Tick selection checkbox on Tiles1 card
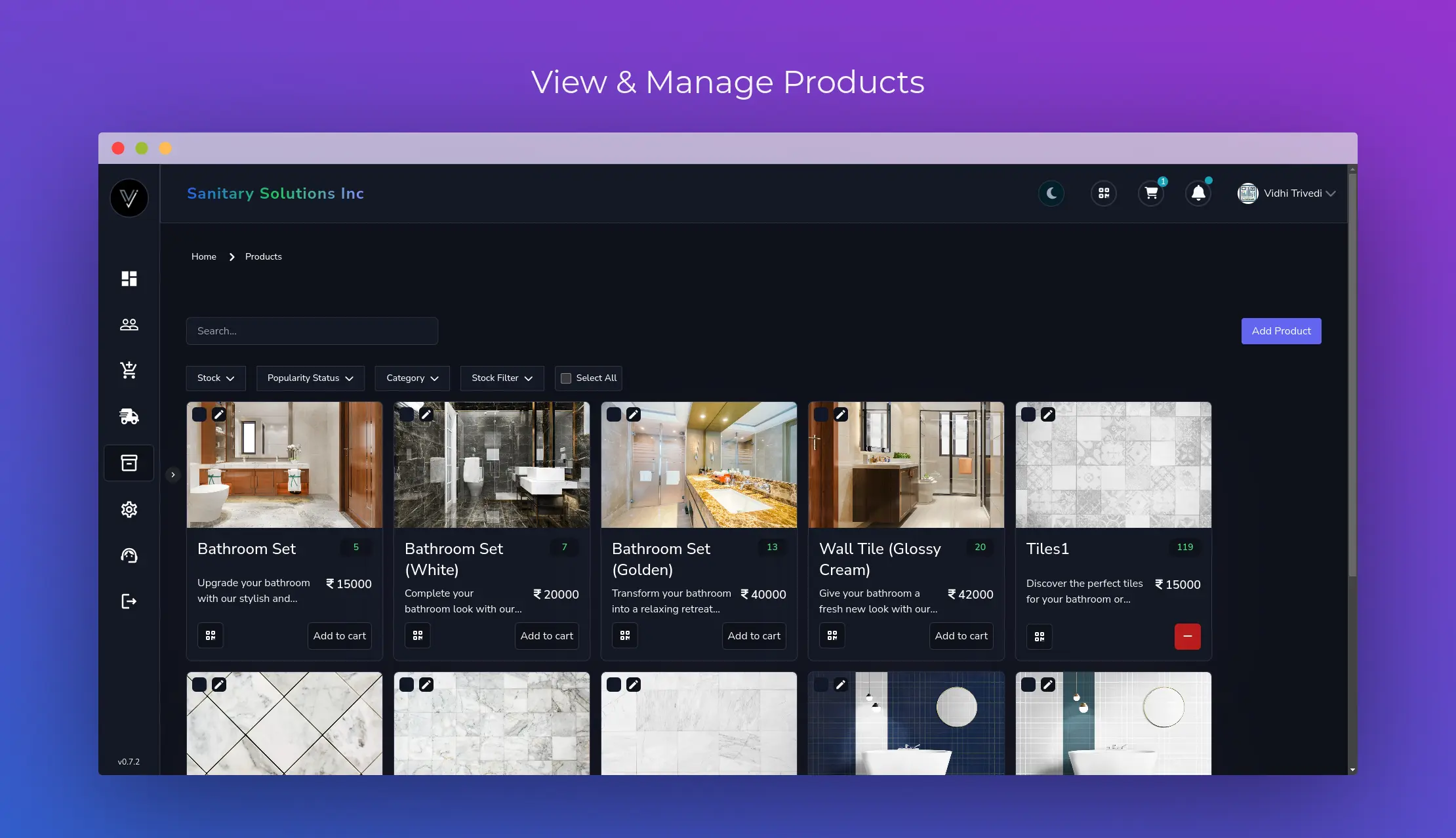1456x838 pixels. pyautogui.click(x=1028, y=414)
